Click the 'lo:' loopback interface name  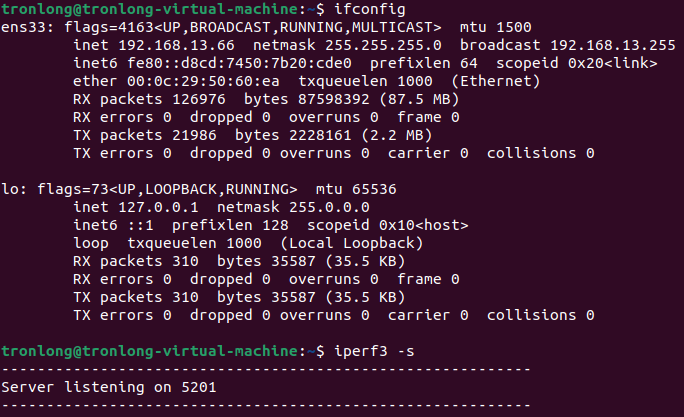[14, 189]
